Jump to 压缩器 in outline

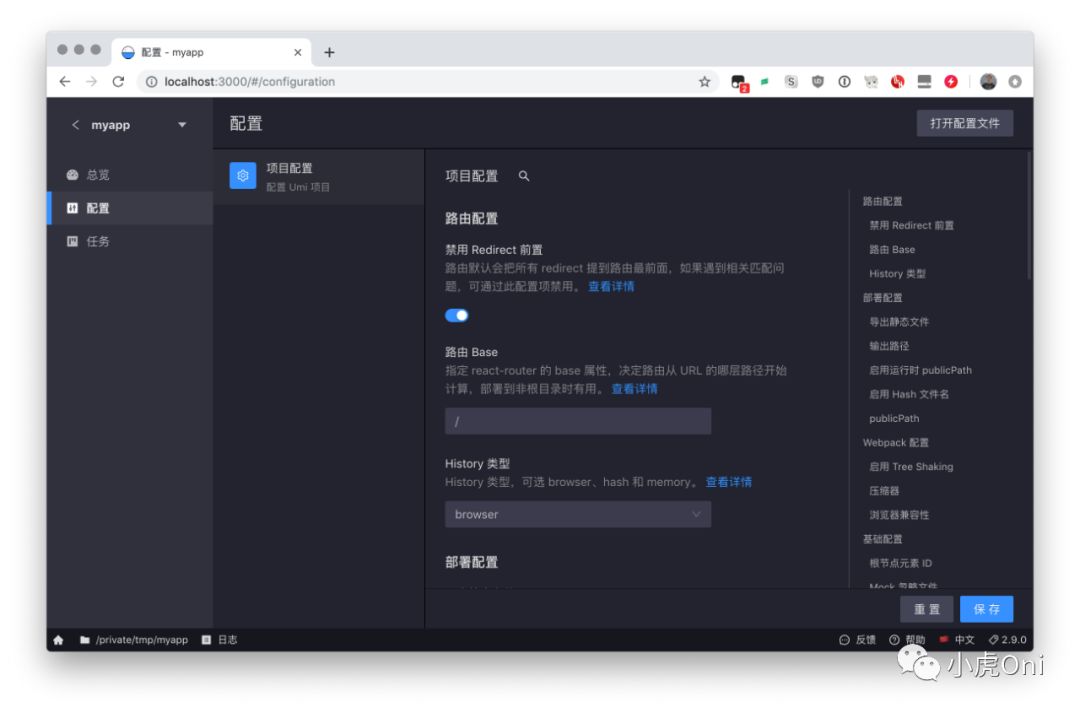point(884,490)
